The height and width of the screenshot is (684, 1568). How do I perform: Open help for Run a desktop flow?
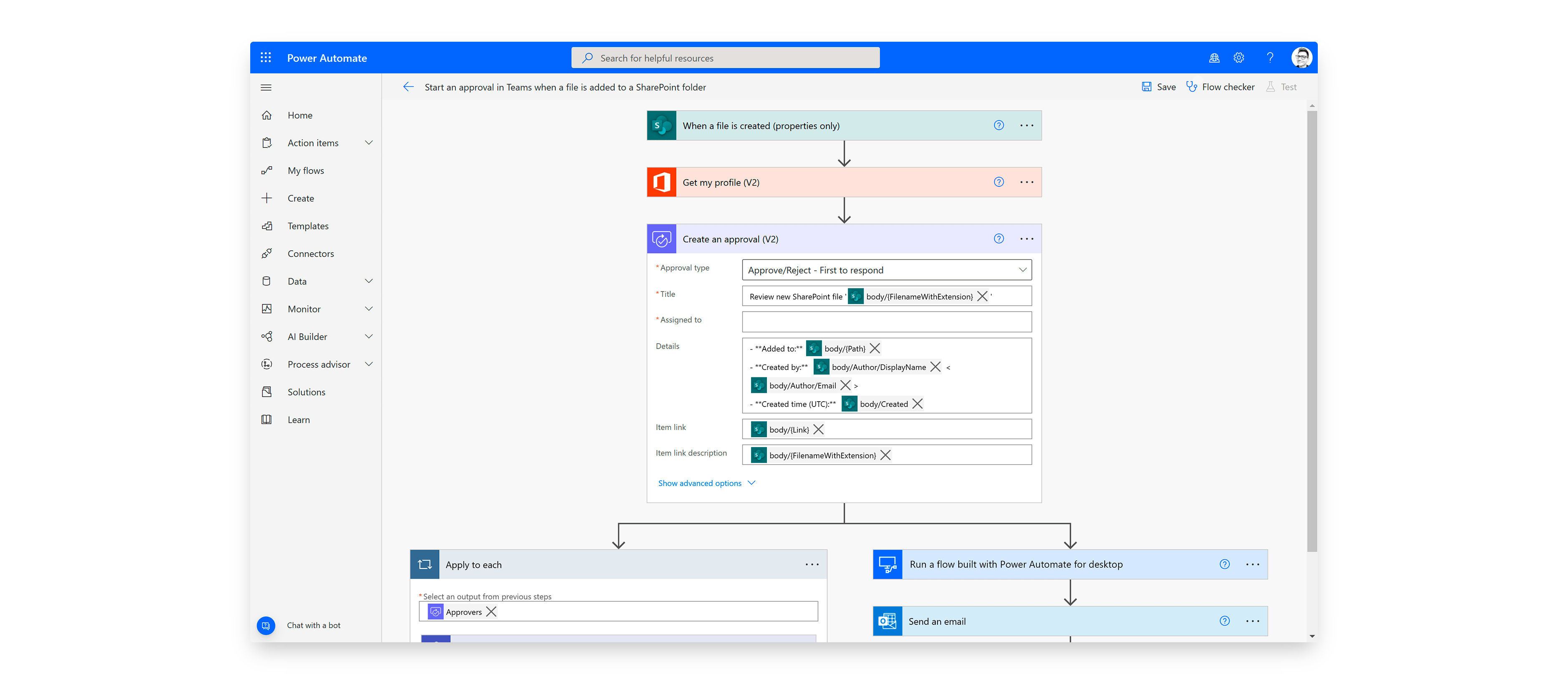click(x=1225, y=564)
